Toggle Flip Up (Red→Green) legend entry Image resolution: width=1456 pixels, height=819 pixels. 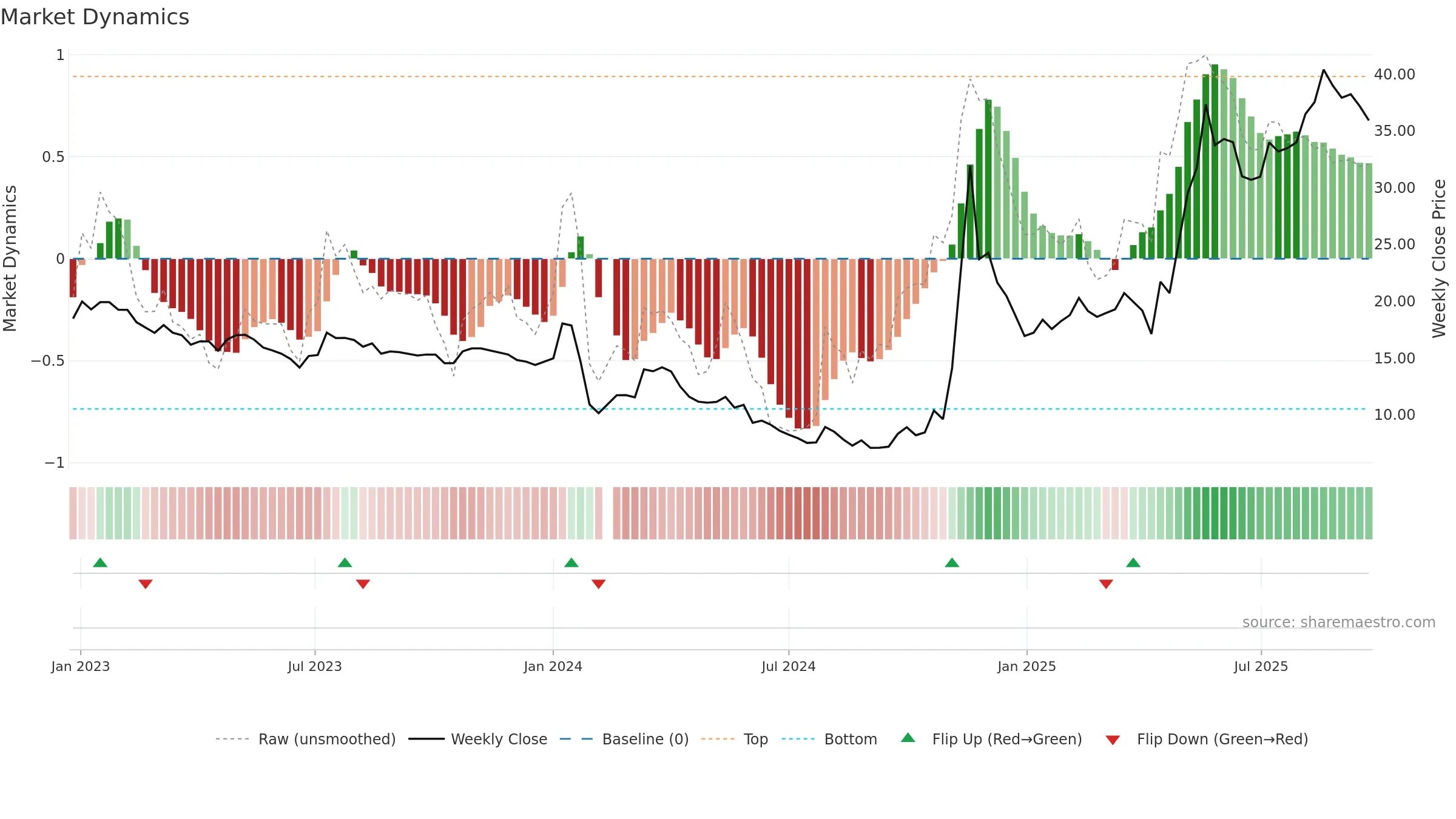point(992,739)
